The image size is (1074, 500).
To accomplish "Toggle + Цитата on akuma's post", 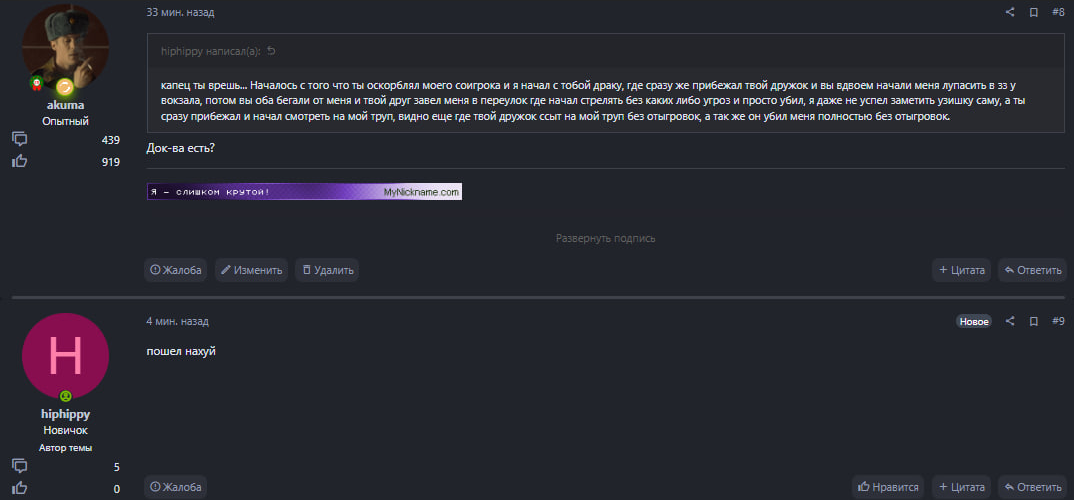I will click(960, 270).
